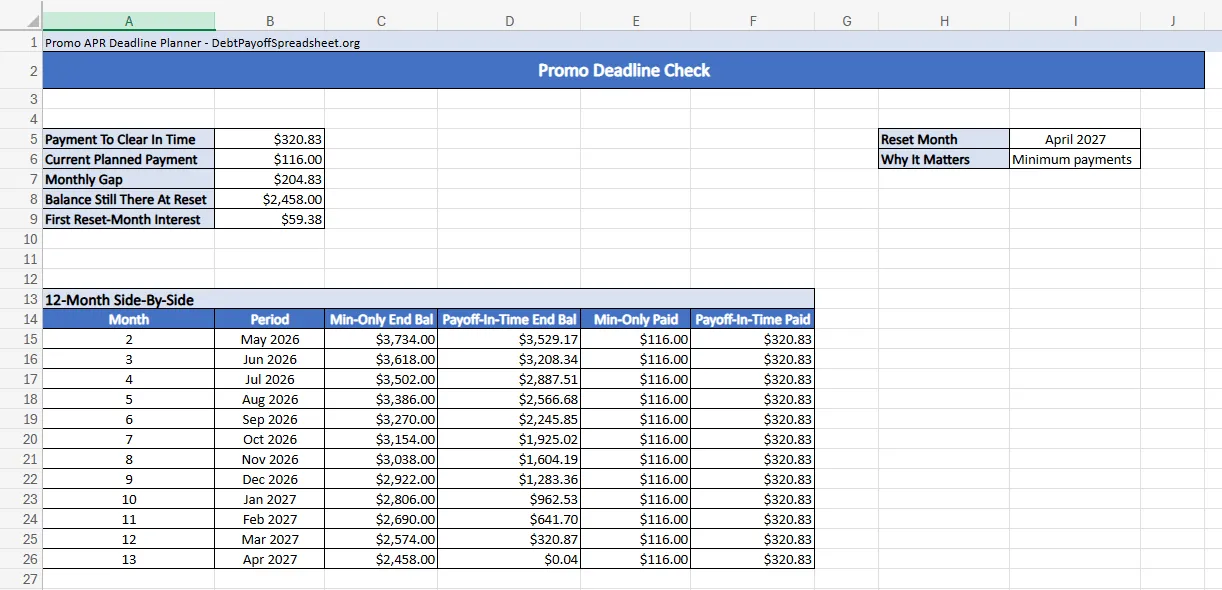Select column A header
1222x590 pixels.
pyautogui.click(x=128, y=21)
